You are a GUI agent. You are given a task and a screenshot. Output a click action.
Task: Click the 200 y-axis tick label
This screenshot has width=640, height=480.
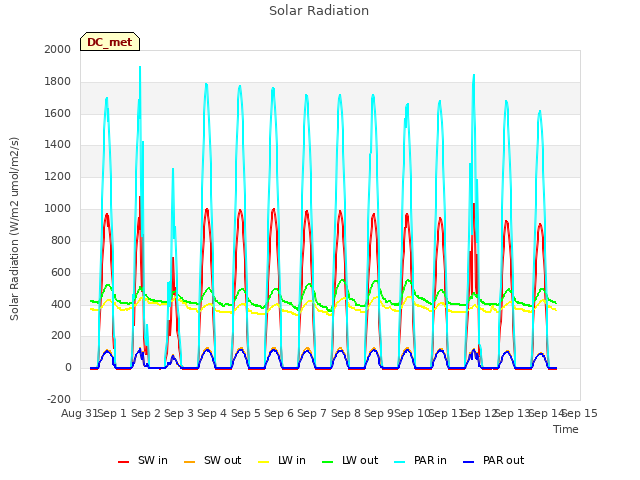(x=61, y=336)
